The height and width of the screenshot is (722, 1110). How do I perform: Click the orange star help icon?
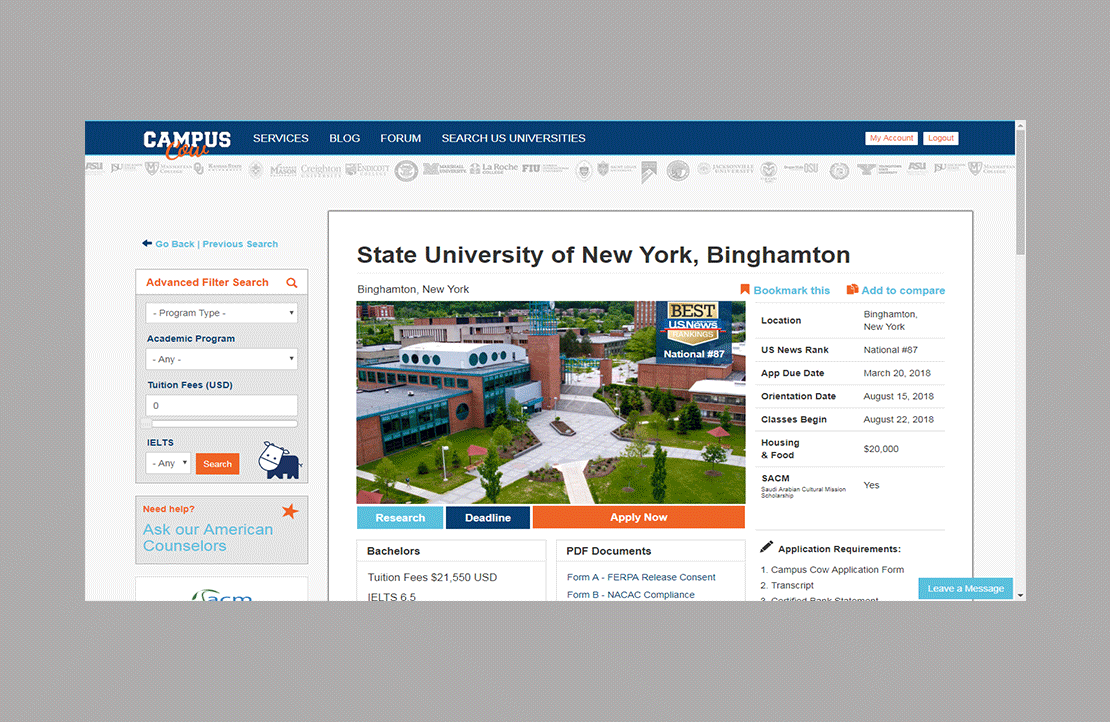290,510
